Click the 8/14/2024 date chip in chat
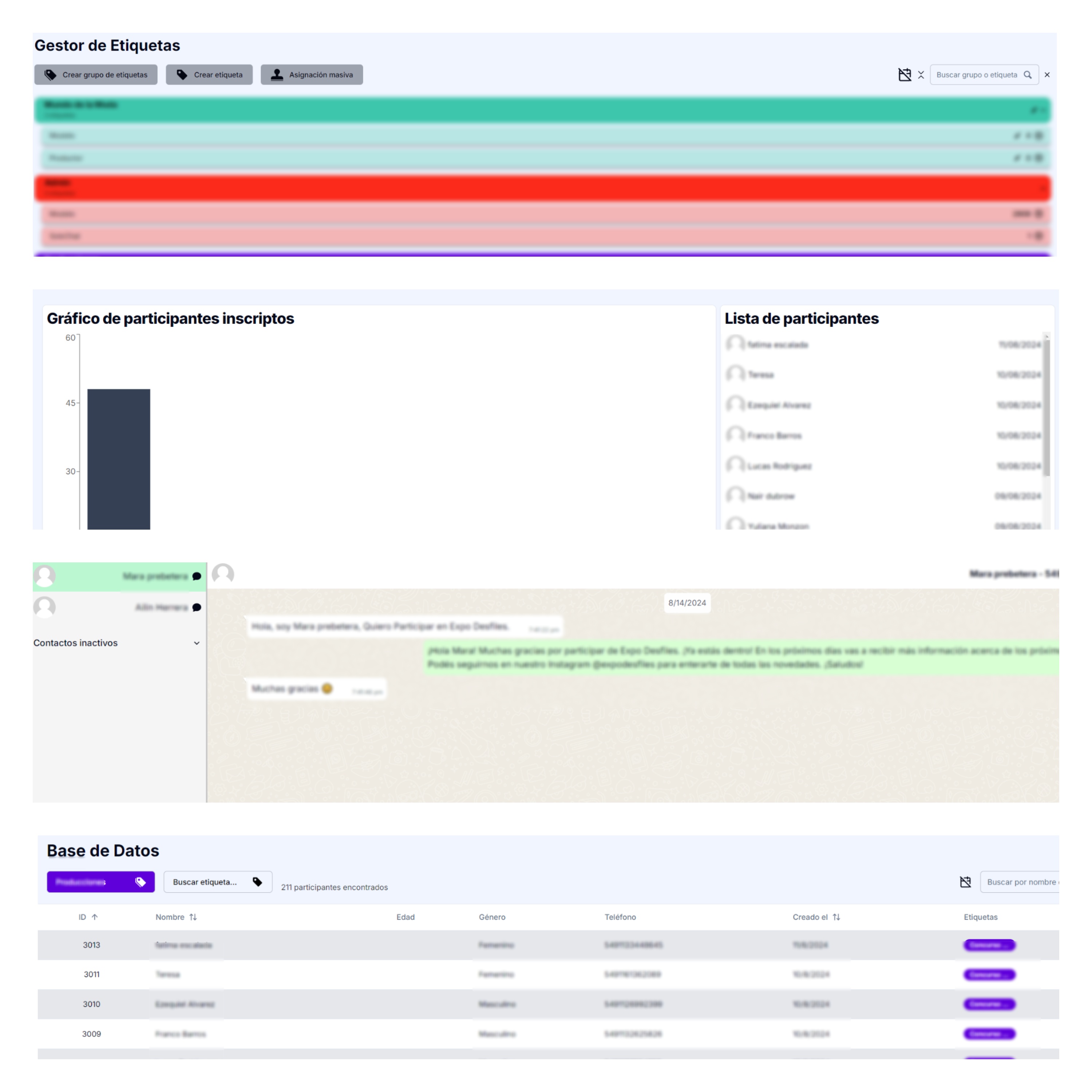Screen dimensions: 1092x1092 [x=687, y=602]
